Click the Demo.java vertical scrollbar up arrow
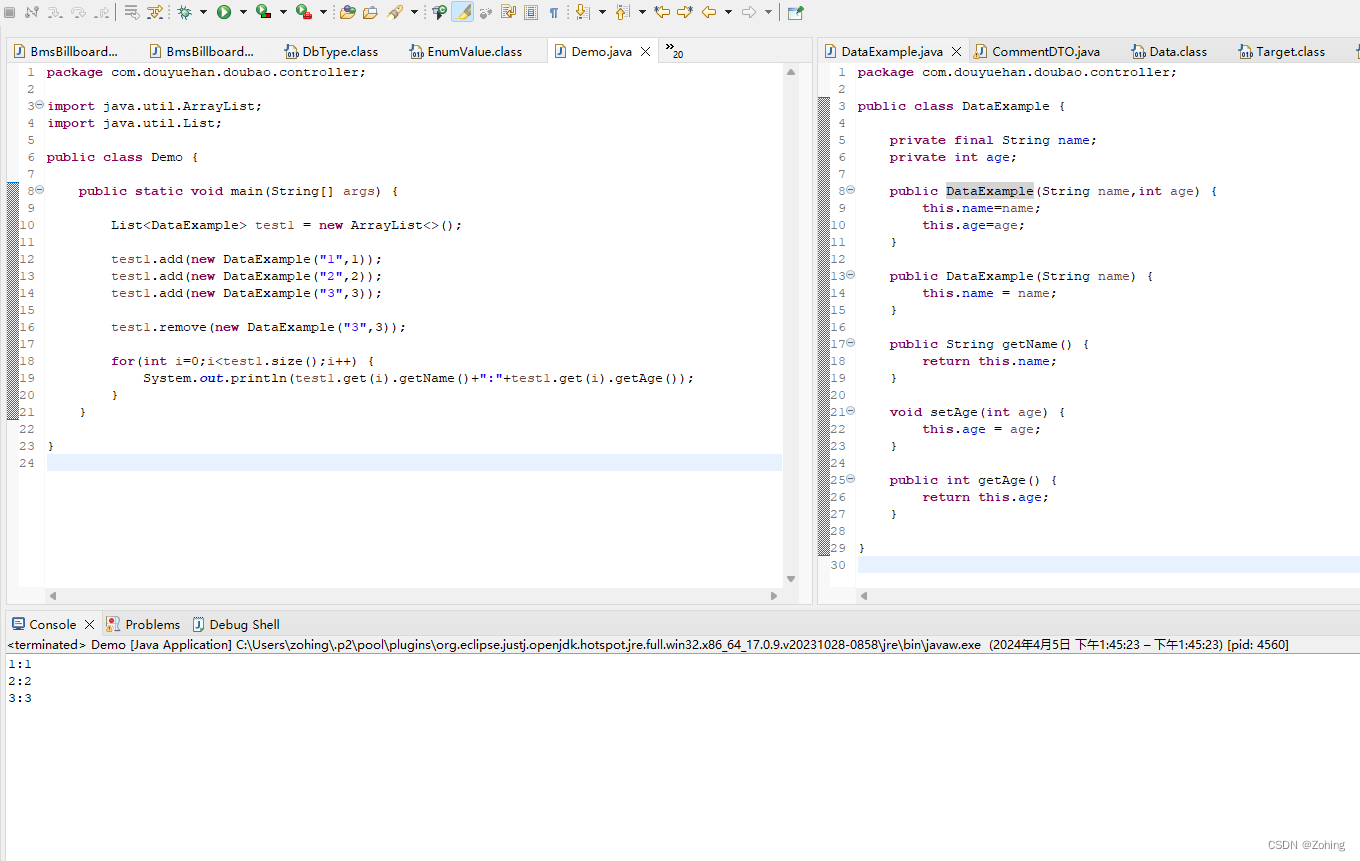This screenshot has height=861, width=1360. pos(791,72)
